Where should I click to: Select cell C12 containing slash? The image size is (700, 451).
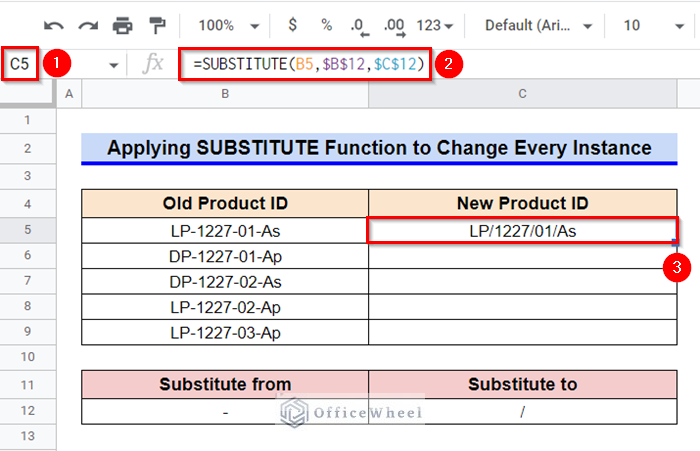click(523, 411)
